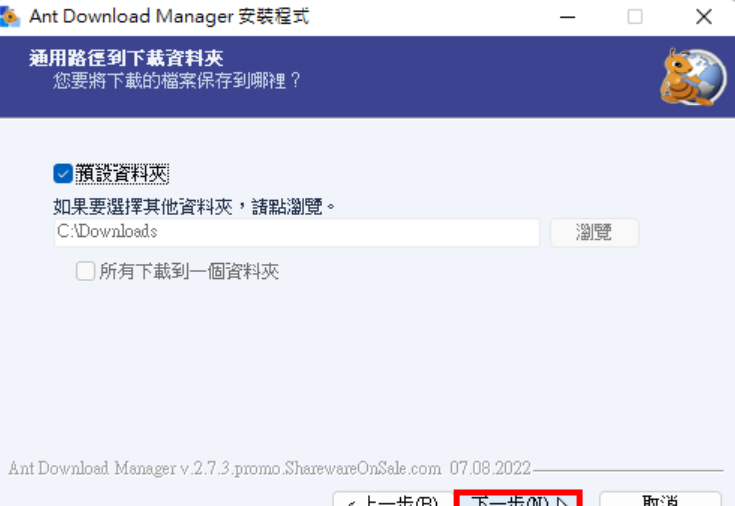This screenshot has height=506, width=735.
Task: Close the installer window
Action: coord(703,17)
